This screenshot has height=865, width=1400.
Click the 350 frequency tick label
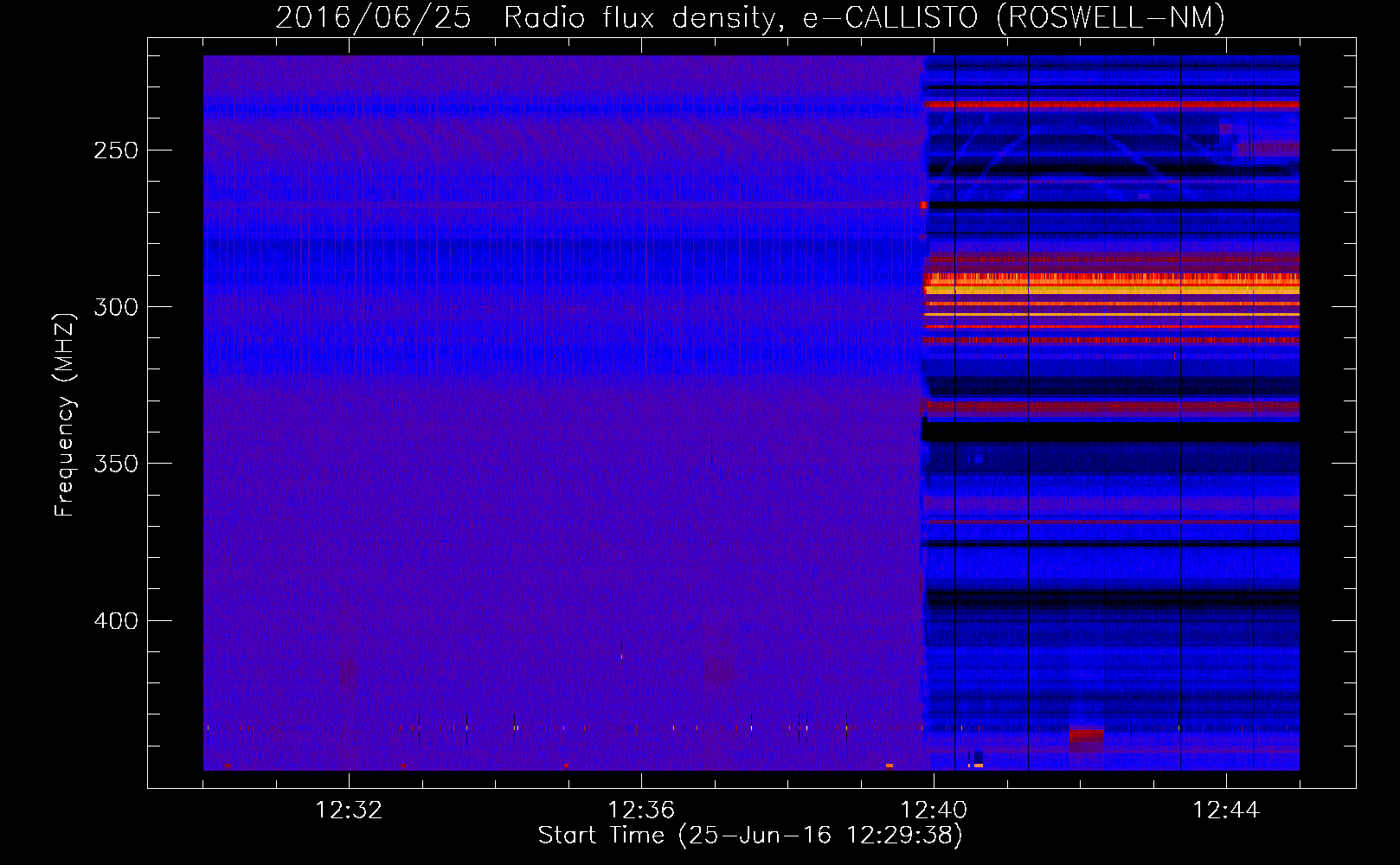(x=116, y=464)
